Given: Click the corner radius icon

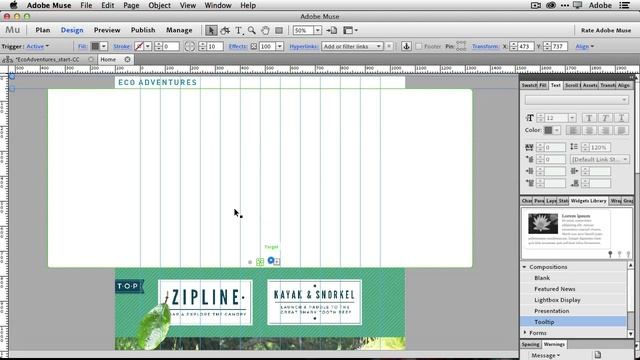Looking at the screenshot, I should coord(189,46).
